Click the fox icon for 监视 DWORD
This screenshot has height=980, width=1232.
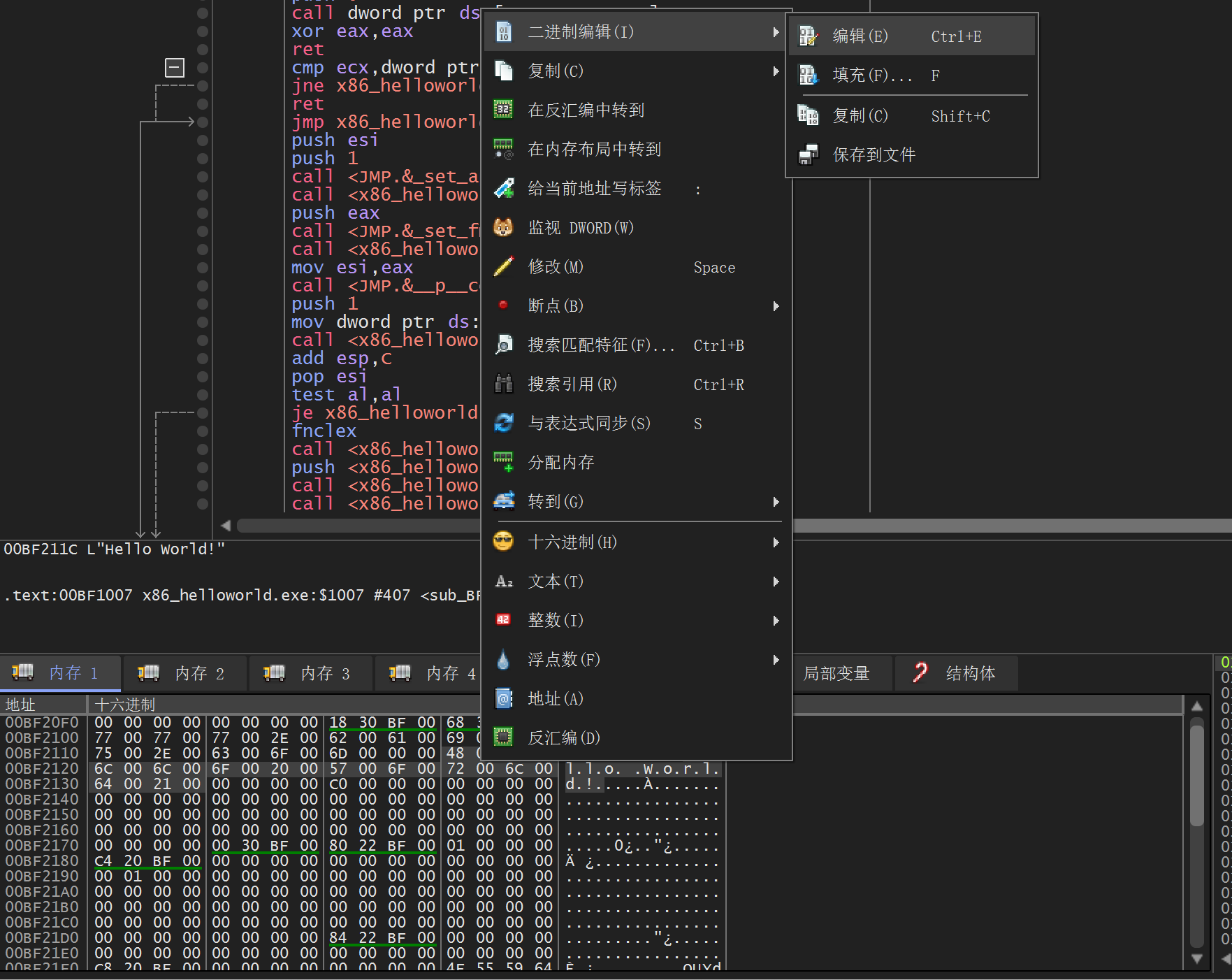pyautogui.click(x=503, y=228)
